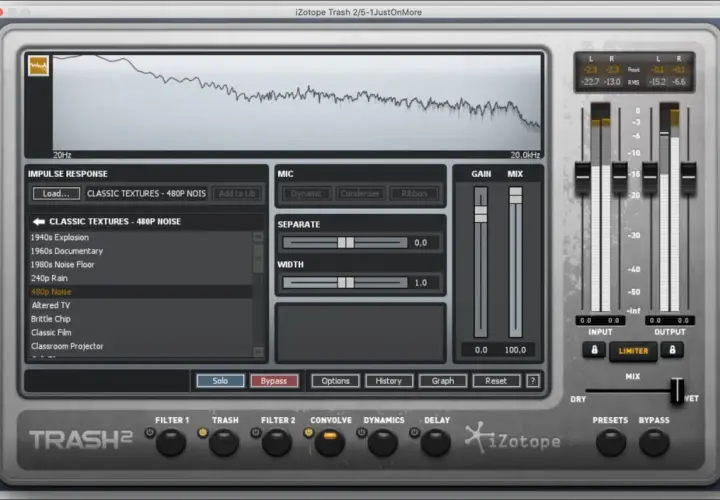The width and height of the screenshot is (720, 500).
Task: Click convolve Mix value 100,0
Action: tap(515, 350)
